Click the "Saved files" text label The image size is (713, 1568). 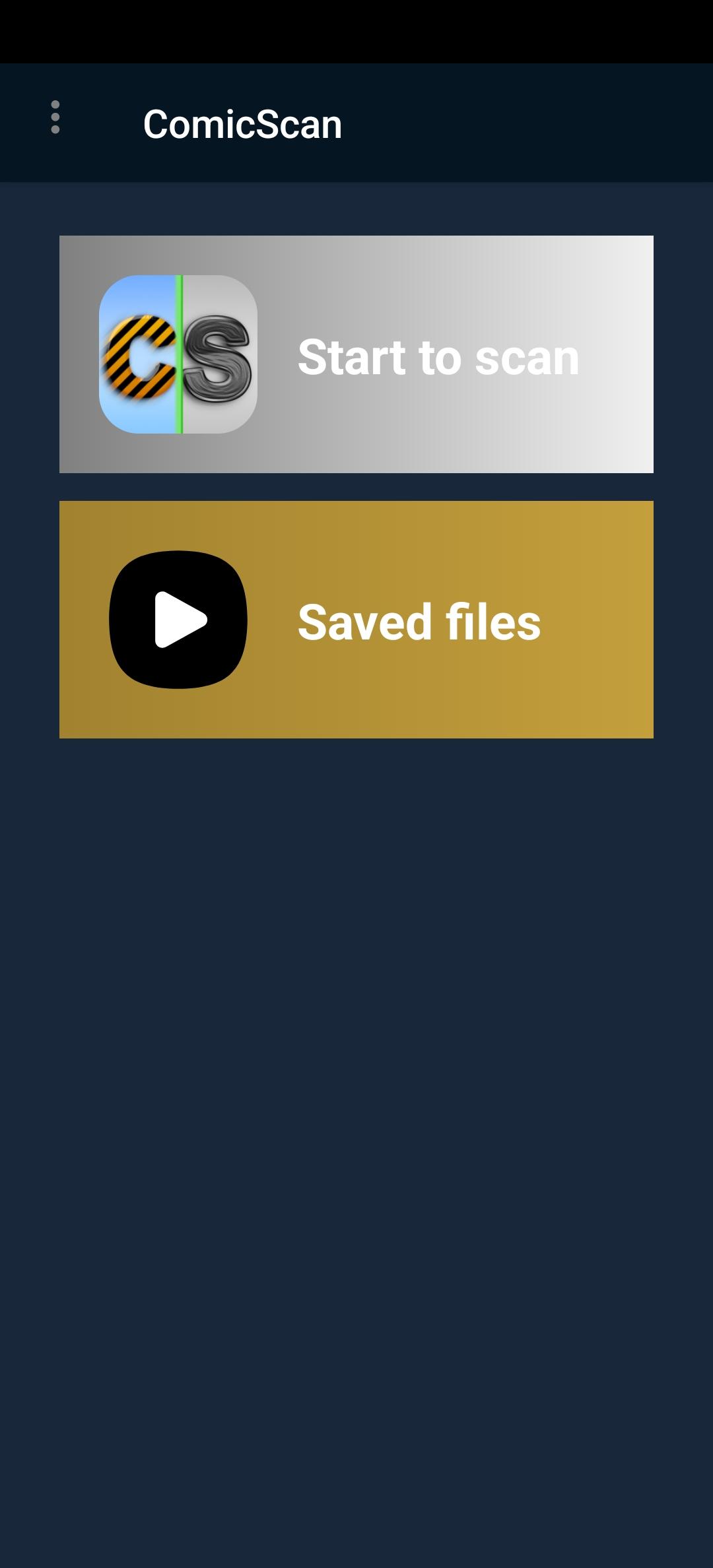point(419,622)
